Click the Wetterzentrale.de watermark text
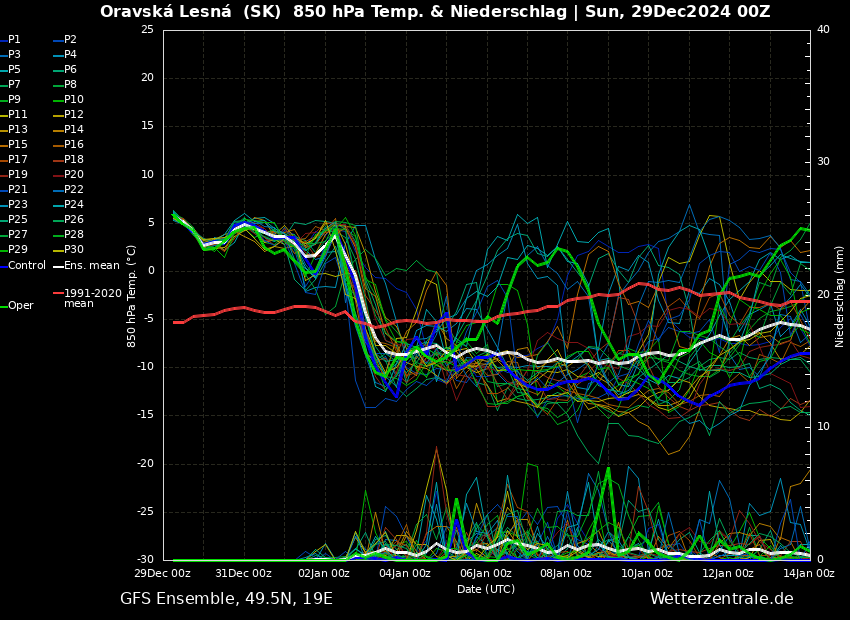Screen dimensions: 850x620 tap(721, 598)
